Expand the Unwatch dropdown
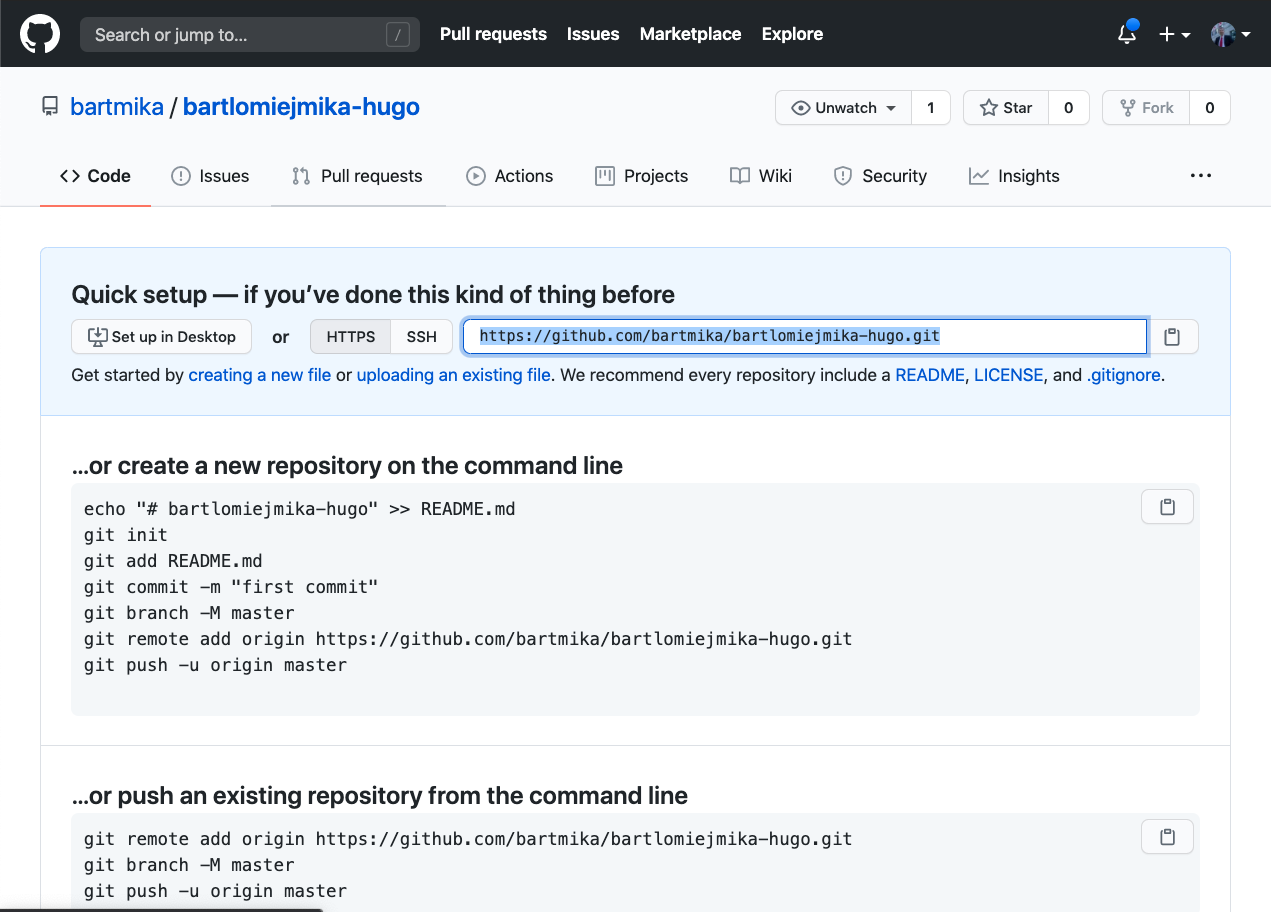Screen dimensions: 1271x912 click(x=843, y=108)
